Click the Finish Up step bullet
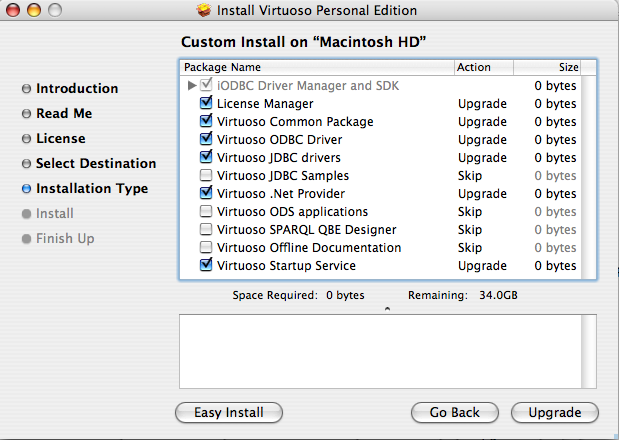 coord(26,239)
